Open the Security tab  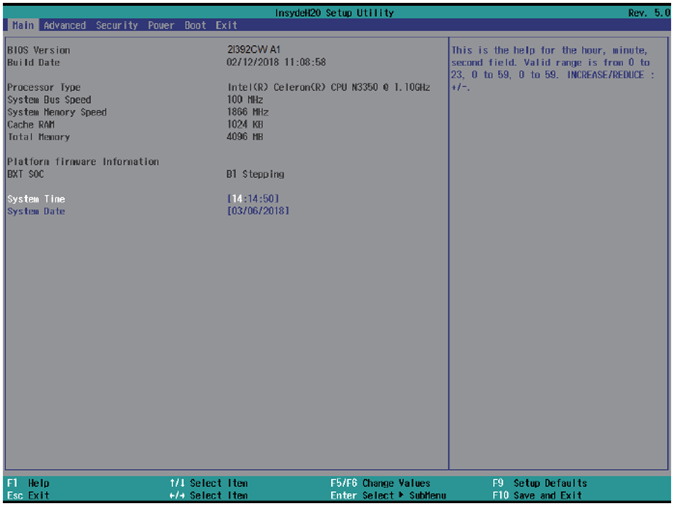117,25
